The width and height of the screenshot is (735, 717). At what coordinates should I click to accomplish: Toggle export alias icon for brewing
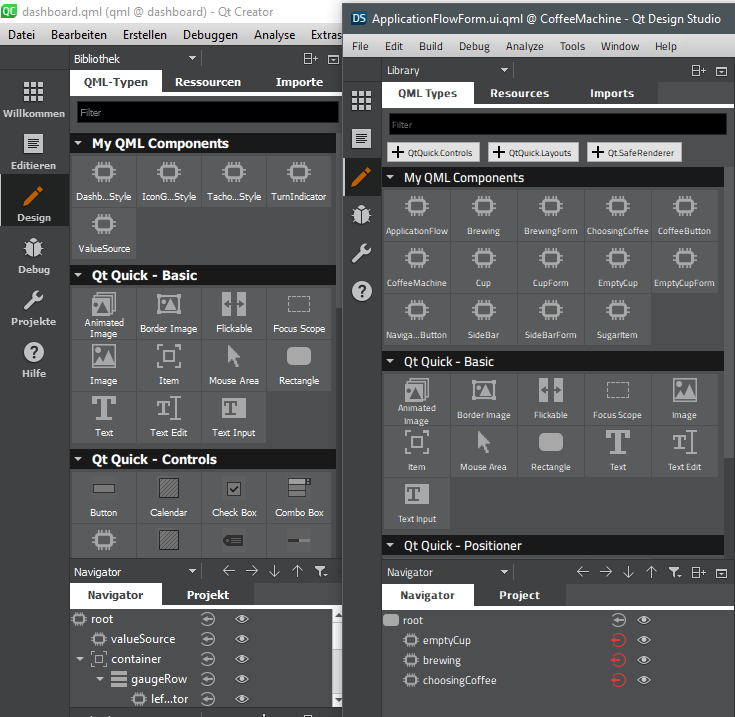(x=617, y=660)
